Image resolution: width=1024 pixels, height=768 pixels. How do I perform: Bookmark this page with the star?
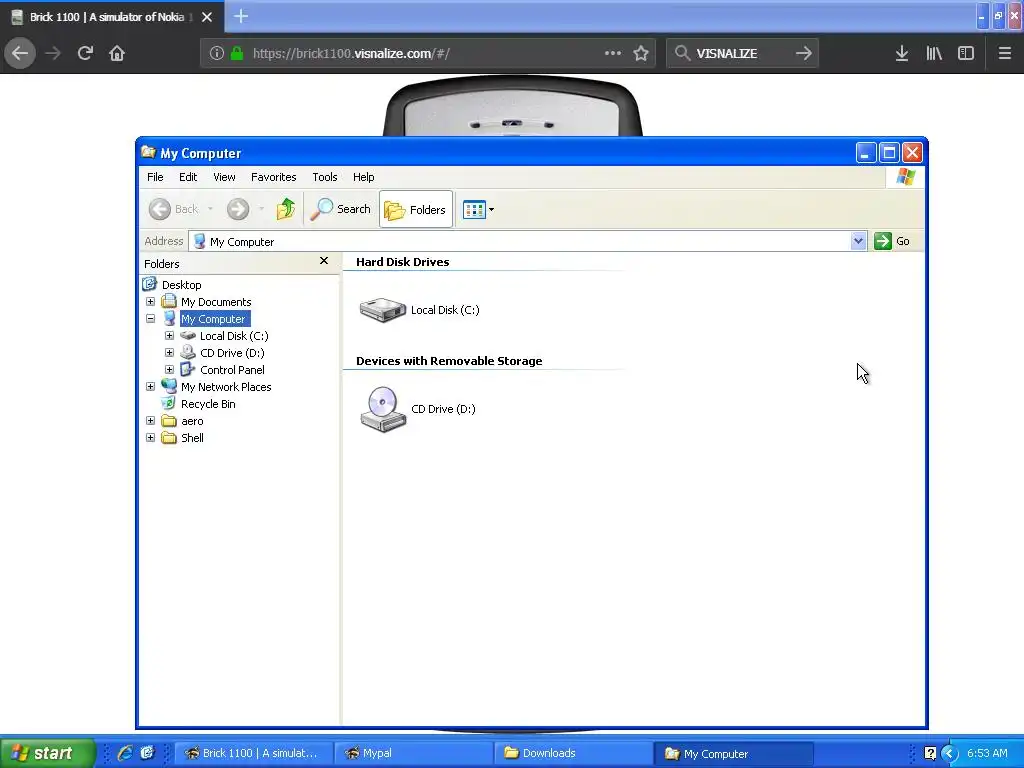(641, 53)
